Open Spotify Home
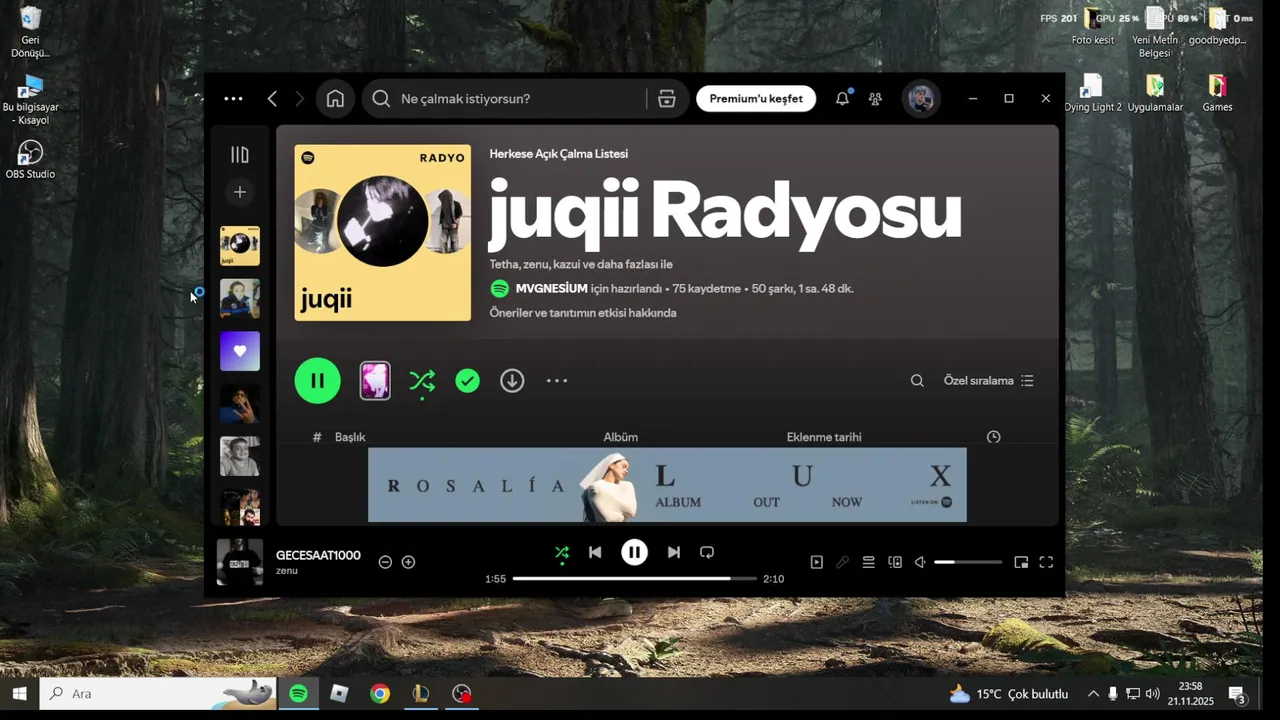This screenshot has height=720, width=1280. (335, 99)
